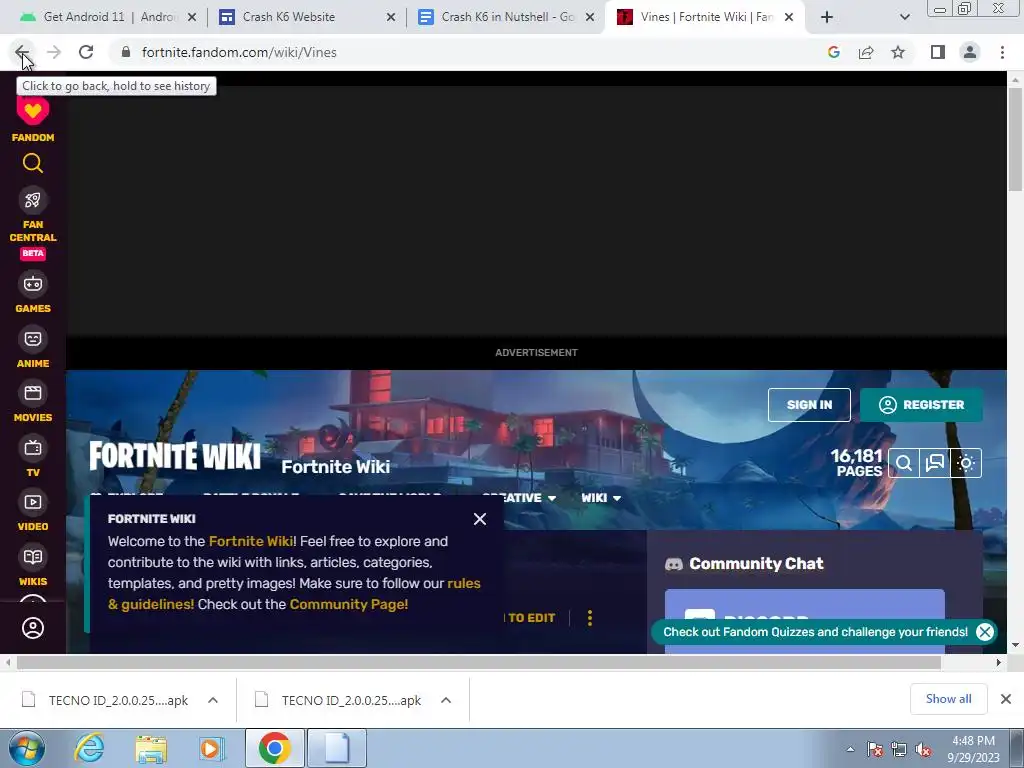
Task: Click the vertical page scrollbar thumb
Action: point(1015,138)
